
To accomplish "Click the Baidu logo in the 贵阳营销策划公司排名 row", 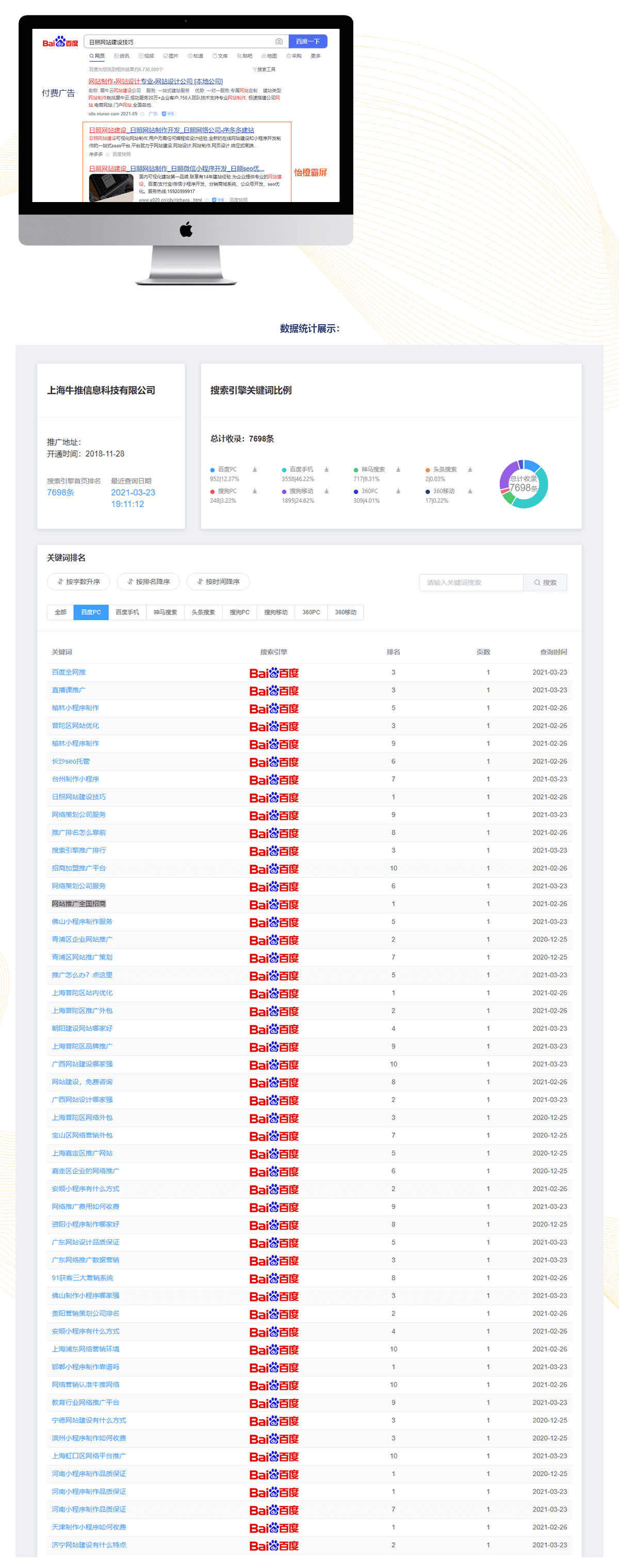I will [x=274, y=1313].
